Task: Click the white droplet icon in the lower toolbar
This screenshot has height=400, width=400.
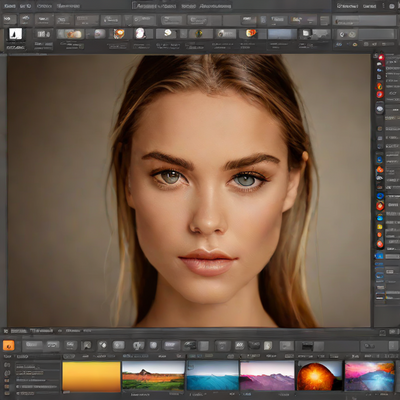Action: point(103,345)
